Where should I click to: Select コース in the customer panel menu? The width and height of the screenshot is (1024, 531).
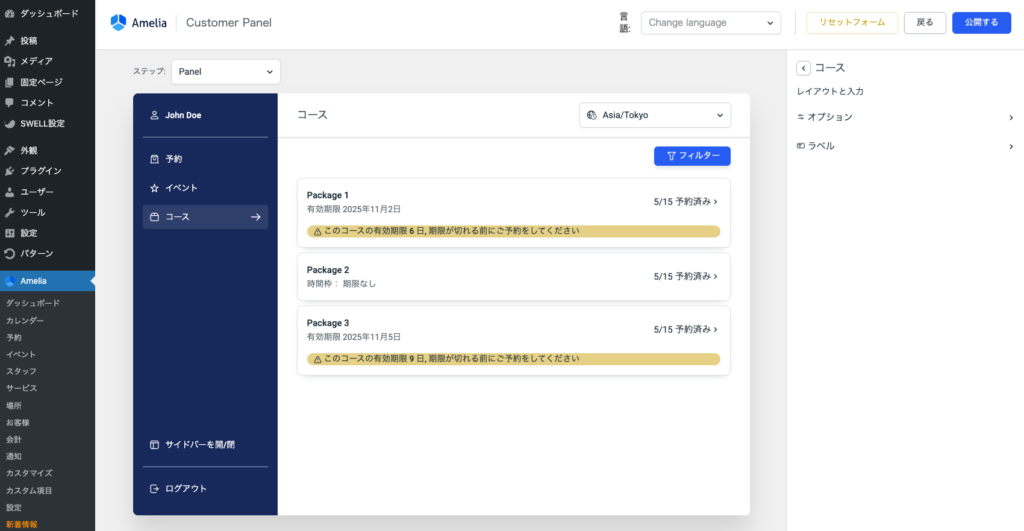pos(205,217)
